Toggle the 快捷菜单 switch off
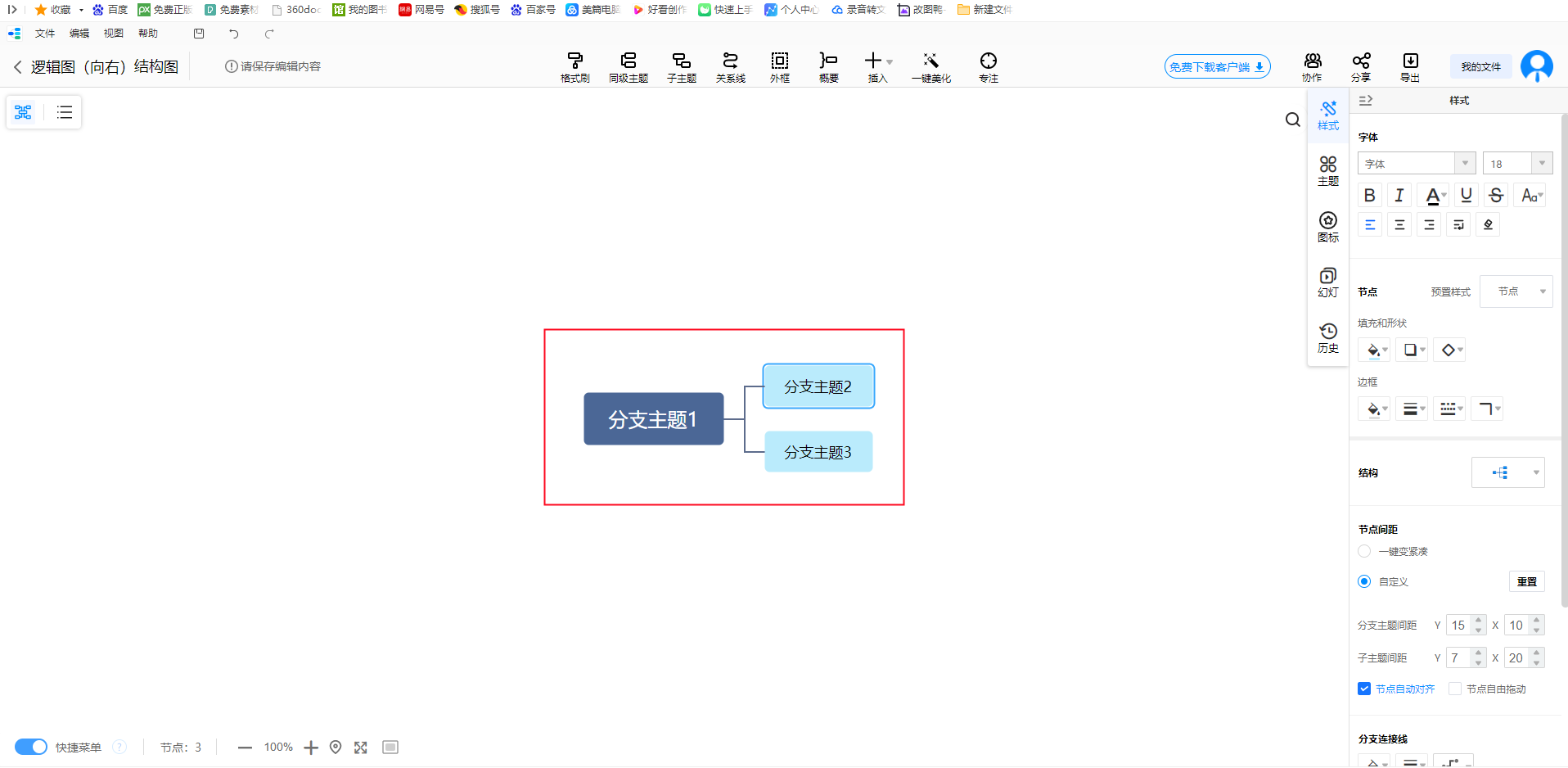The image size is (1568, 768). click(x=31, y=747)
